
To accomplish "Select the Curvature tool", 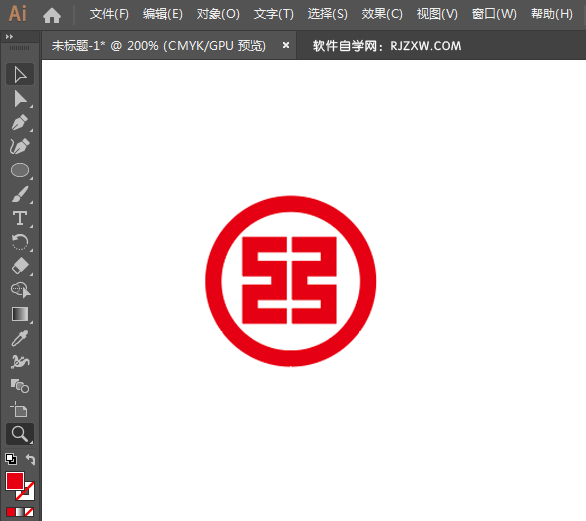I will (x=20, y=147).
